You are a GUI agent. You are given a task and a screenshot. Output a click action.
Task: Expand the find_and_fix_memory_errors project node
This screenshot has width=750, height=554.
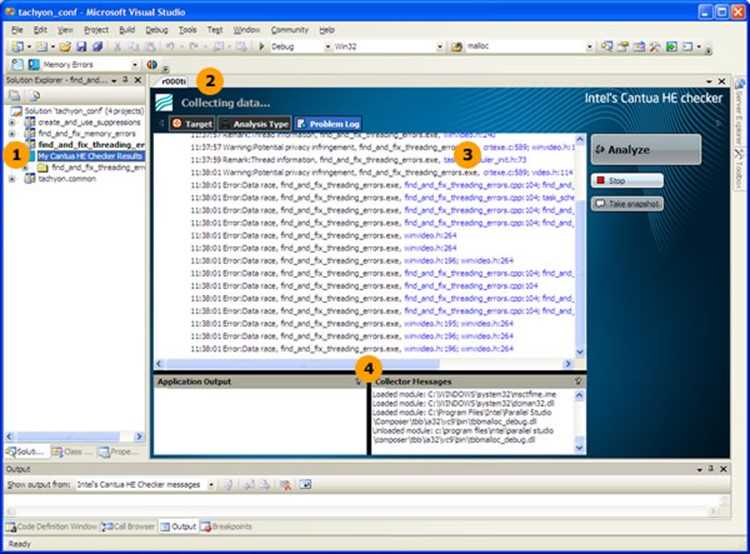pos(12,133)
